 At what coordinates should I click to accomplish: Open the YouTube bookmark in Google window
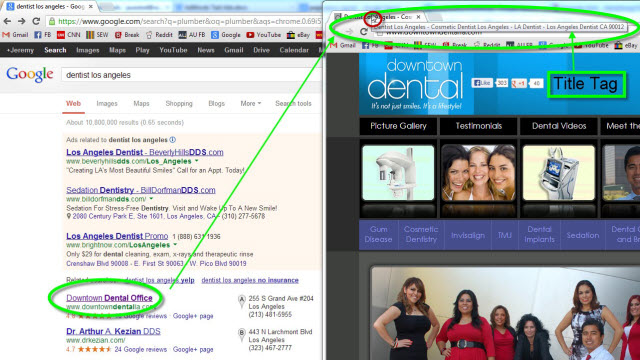click(x=264, y=35)
